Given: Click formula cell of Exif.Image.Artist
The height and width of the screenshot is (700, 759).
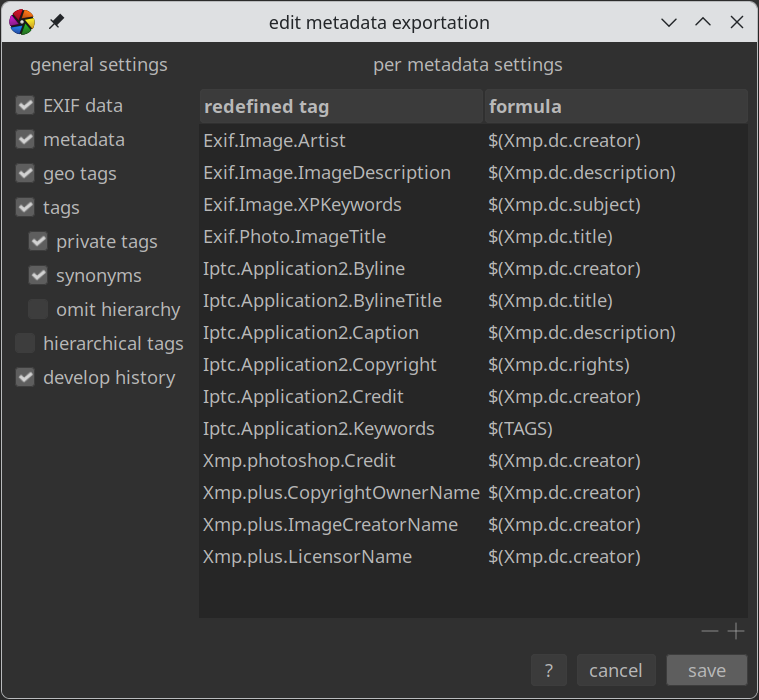Looking at the screenshot, I should [564, 141].
